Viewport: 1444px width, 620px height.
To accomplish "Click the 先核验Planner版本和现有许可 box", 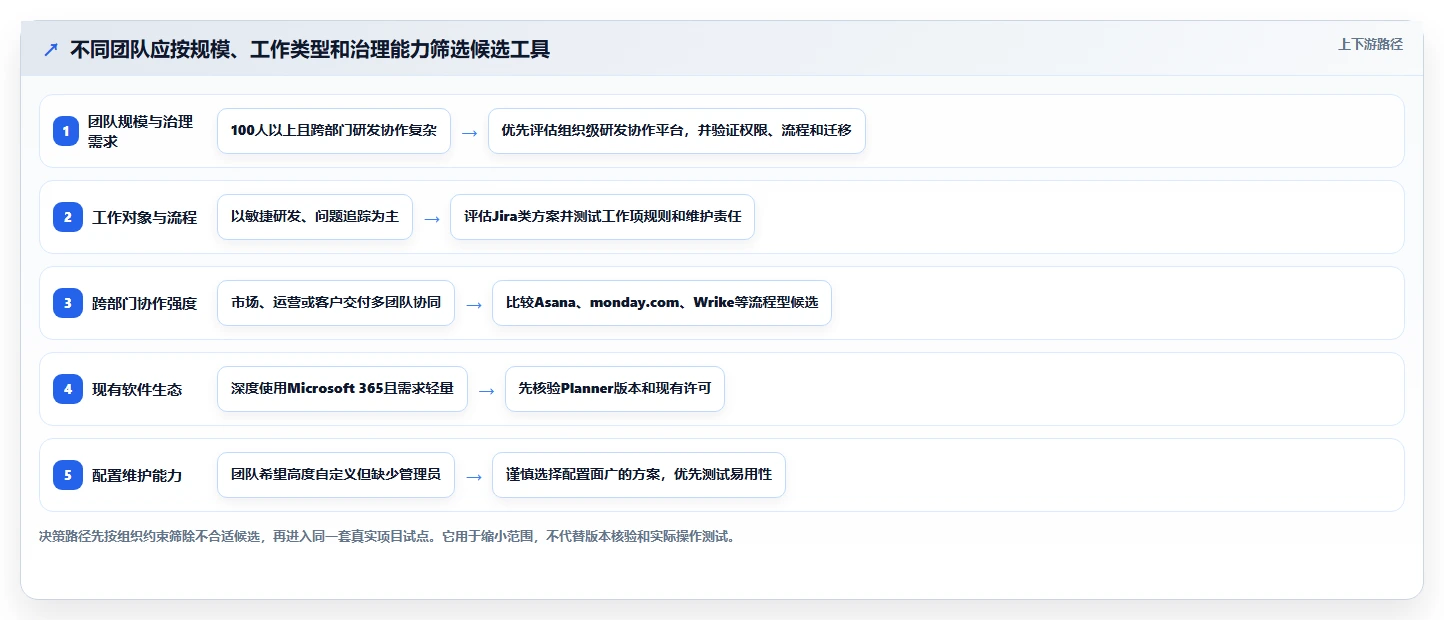I will (615, 389).
